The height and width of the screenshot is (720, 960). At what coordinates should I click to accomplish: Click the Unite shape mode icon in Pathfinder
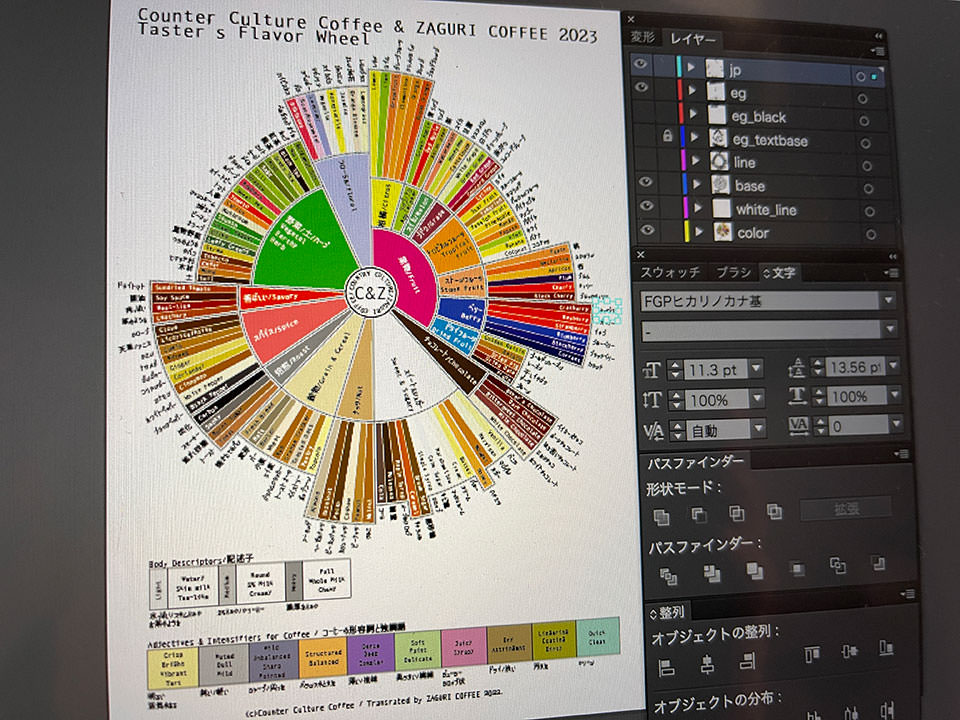(x=661, y=515)
